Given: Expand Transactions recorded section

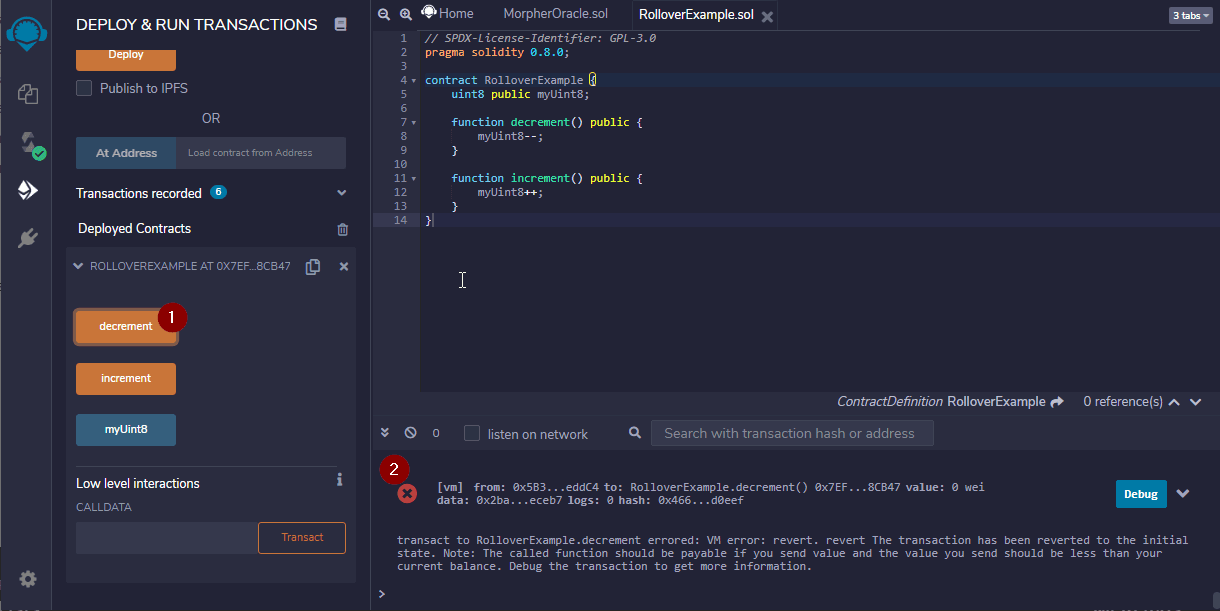Looking at the screenshot, I should [x=342, y=193].
